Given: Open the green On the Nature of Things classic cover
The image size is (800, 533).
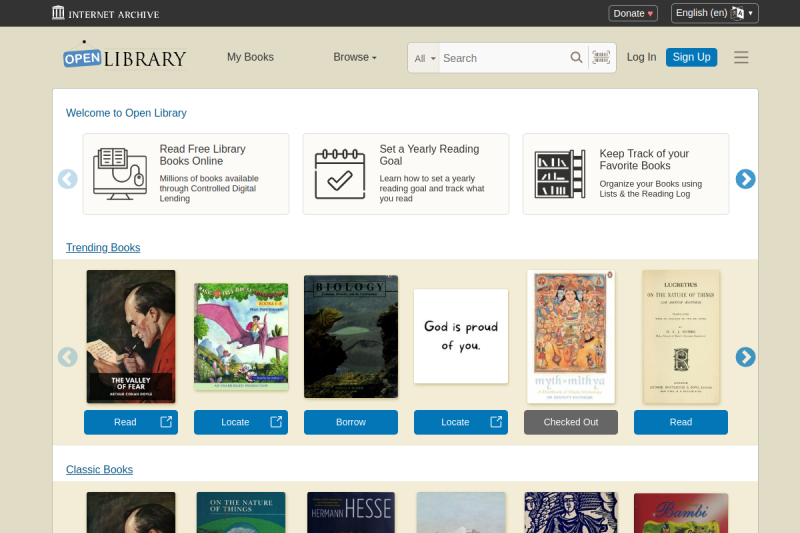Looking at the screenshot, I should [x=241, y=513].
